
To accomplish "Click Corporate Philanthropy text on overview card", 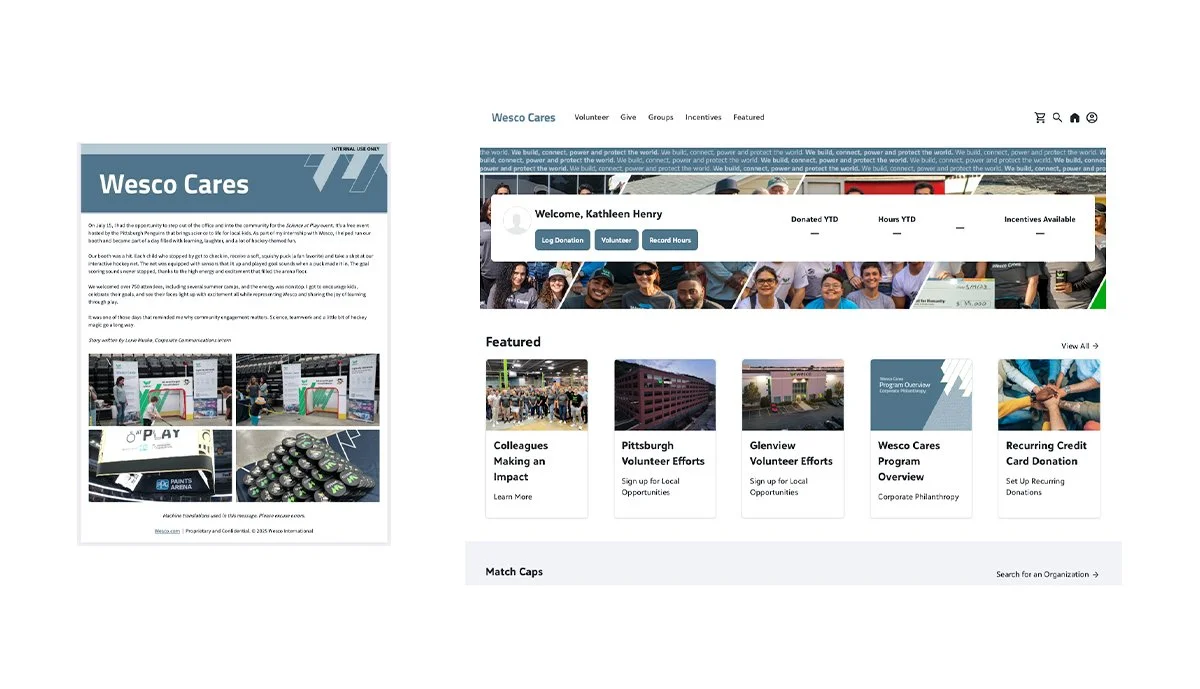I will click(918, 497).
